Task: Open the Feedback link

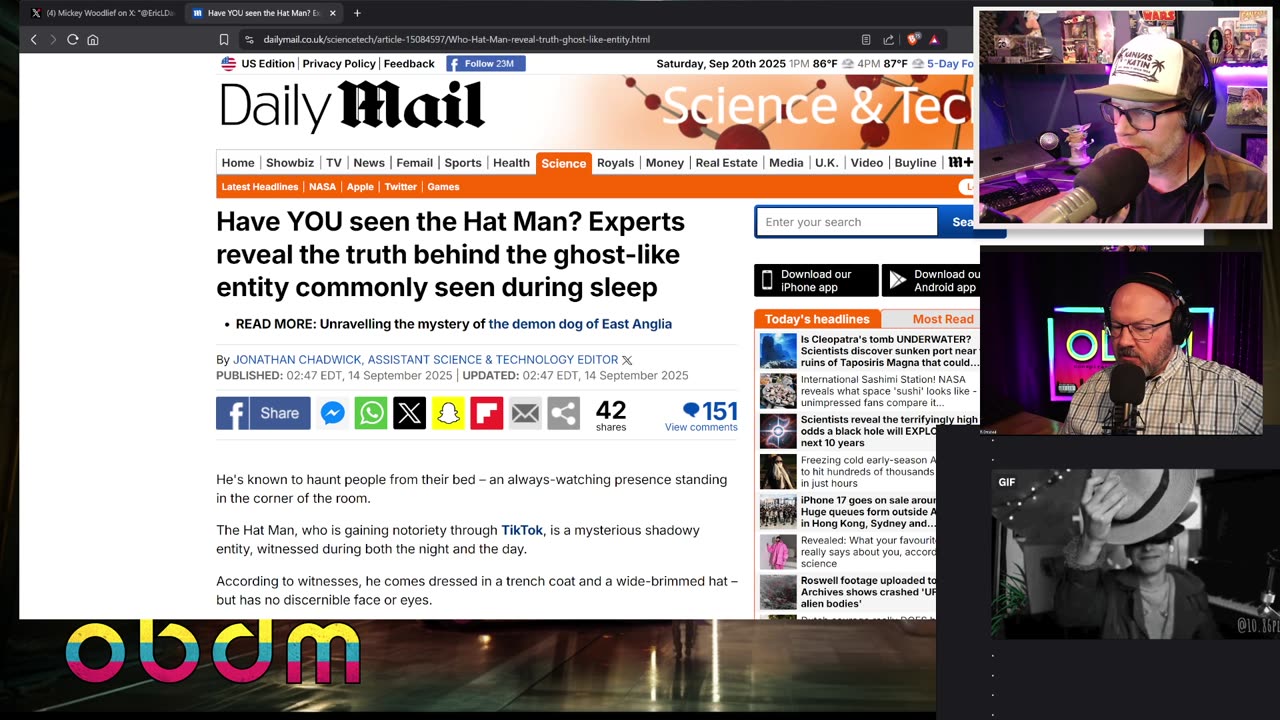Action: pos(409,63)
